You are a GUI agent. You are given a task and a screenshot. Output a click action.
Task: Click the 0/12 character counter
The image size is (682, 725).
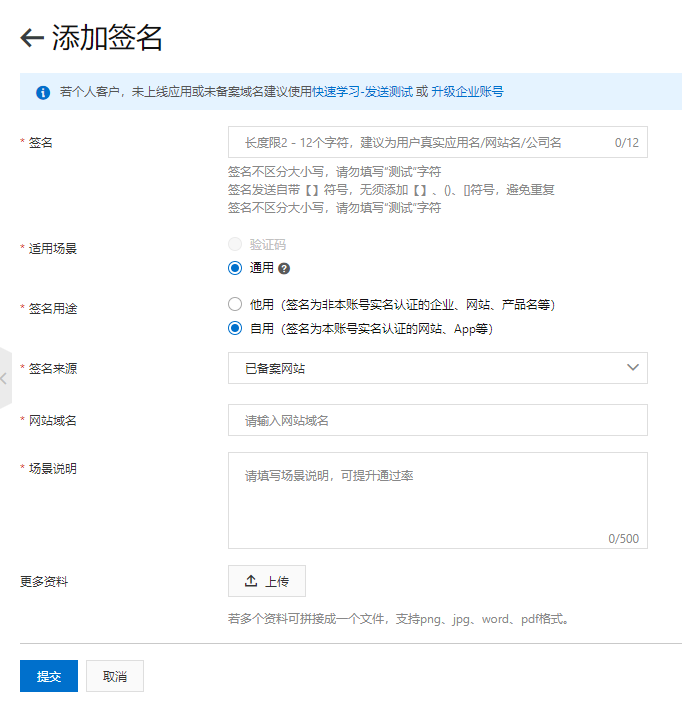click(x=627, y=143)
